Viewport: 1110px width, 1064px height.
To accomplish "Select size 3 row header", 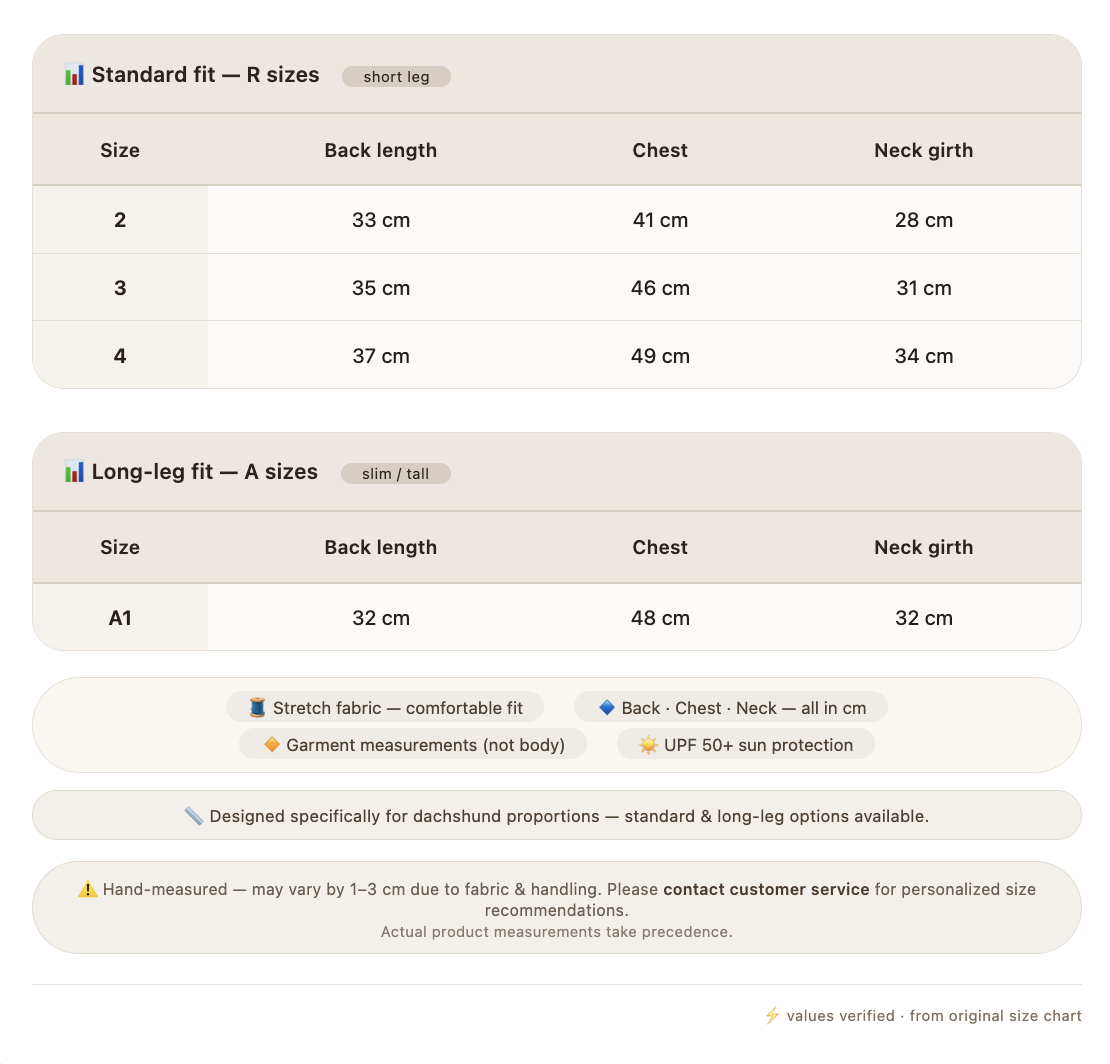I will 120,288.
